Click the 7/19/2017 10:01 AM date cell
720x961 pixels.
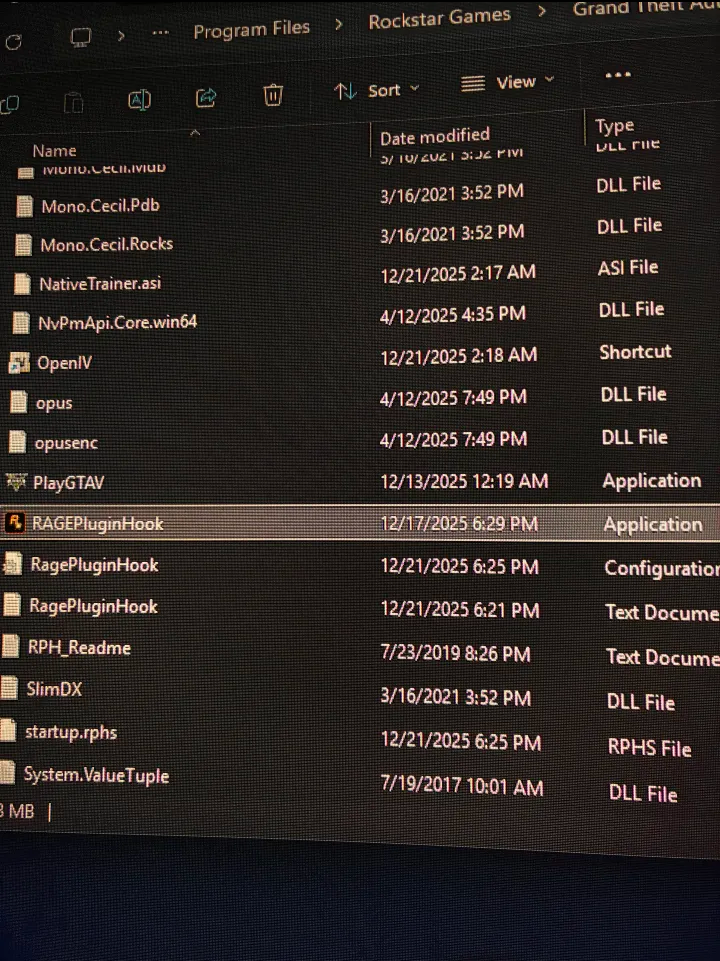tap(462, 786)
